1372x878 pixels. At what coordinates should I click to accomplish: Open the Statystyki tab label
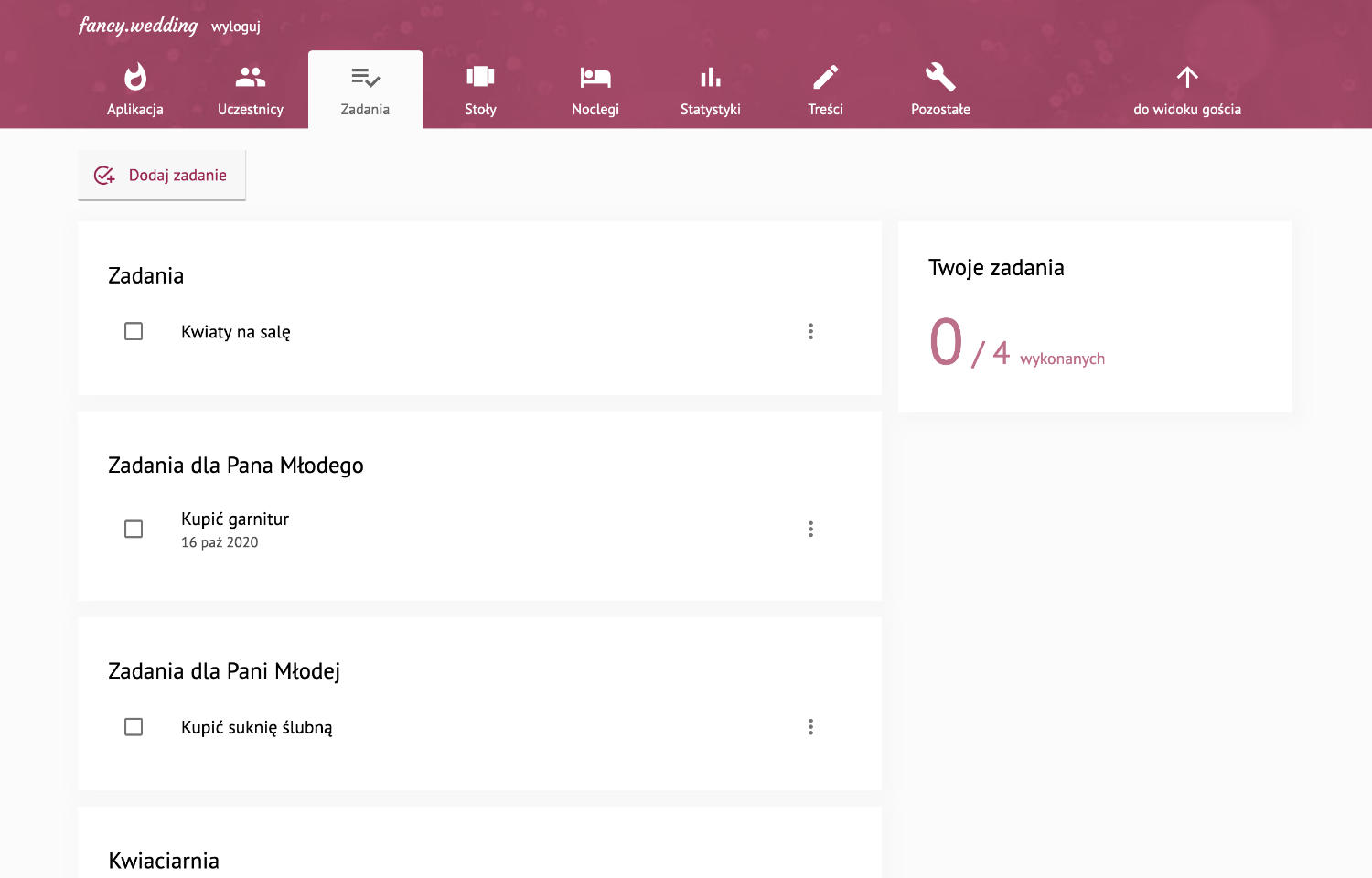[x=711, y=109]
